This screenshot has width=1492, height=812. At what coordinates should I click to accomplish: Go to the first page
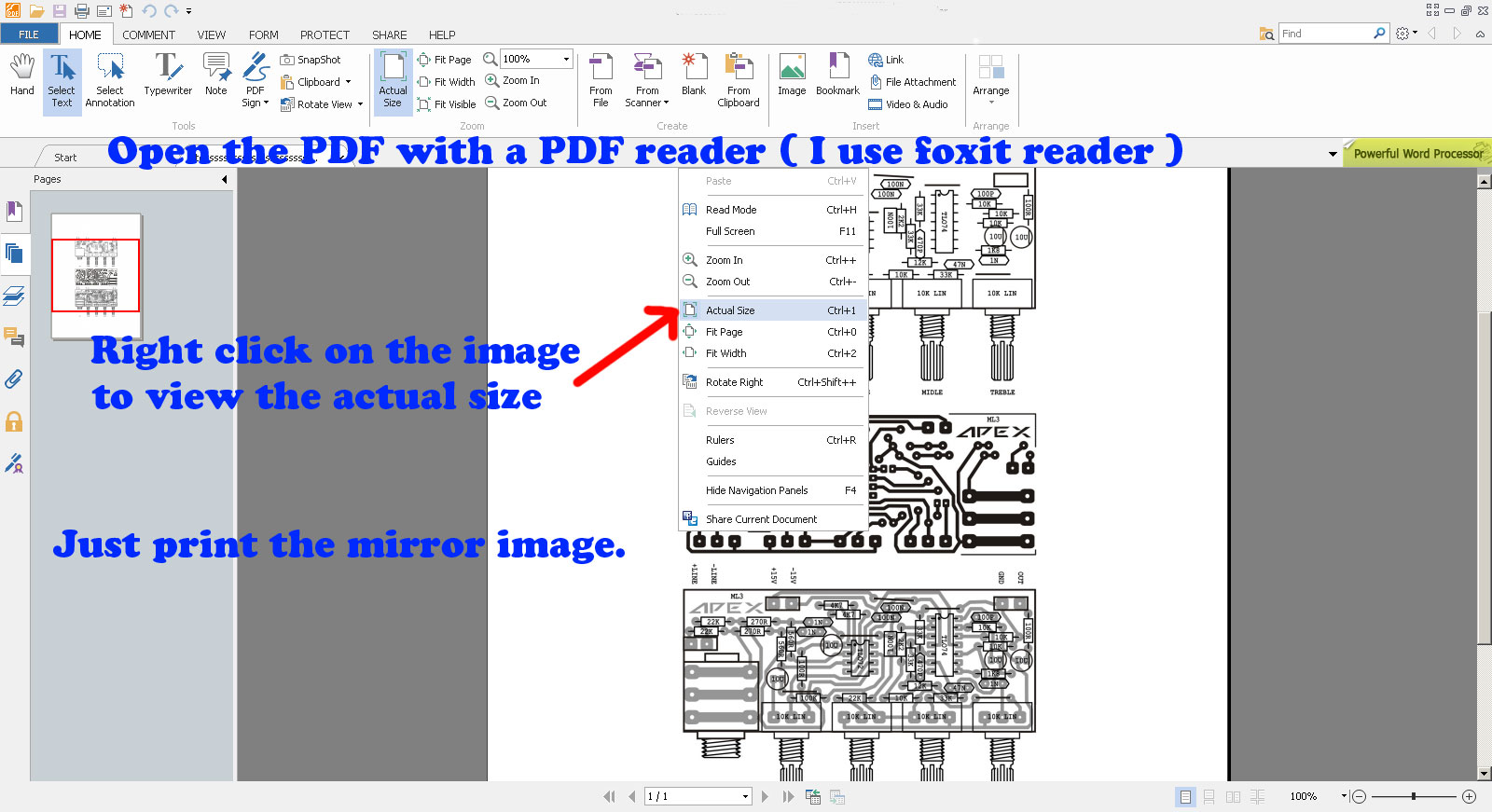610,796
